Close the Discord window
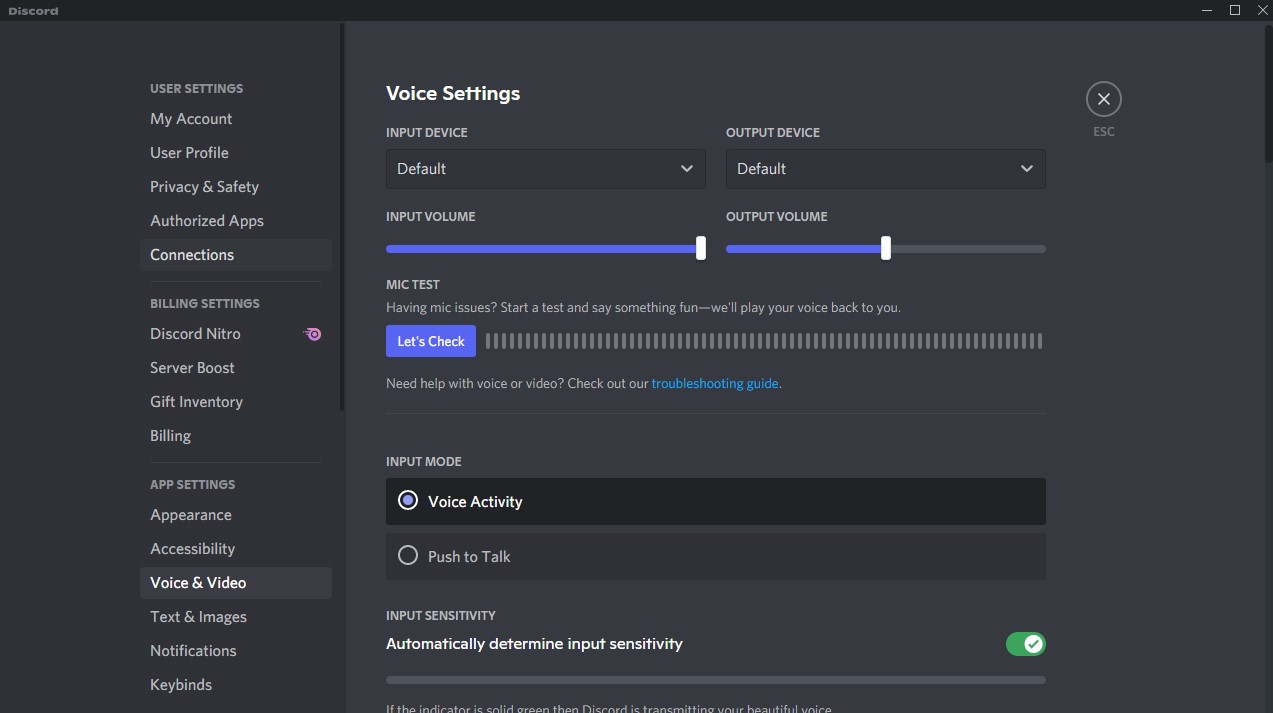The height and width of the screenshot is (713, 1273). [x=1262, y=10]
